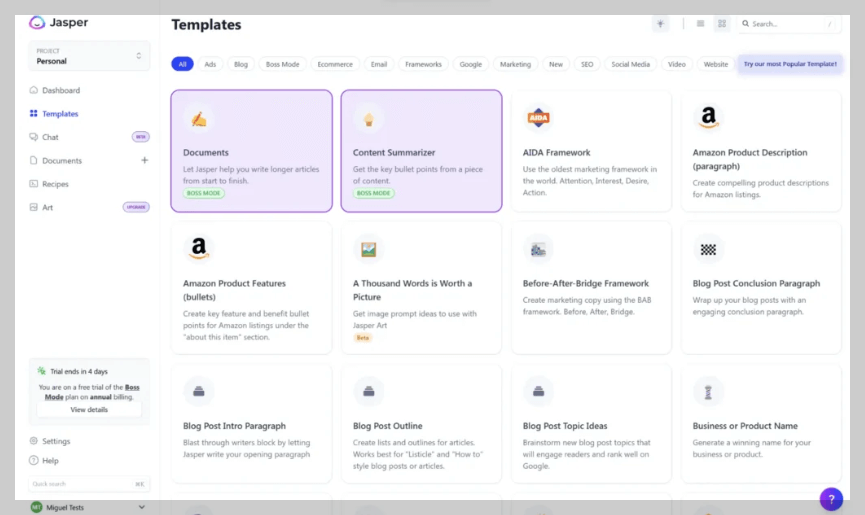Filter templates by Frameworks
865x515 pixels.
(423, 64)
